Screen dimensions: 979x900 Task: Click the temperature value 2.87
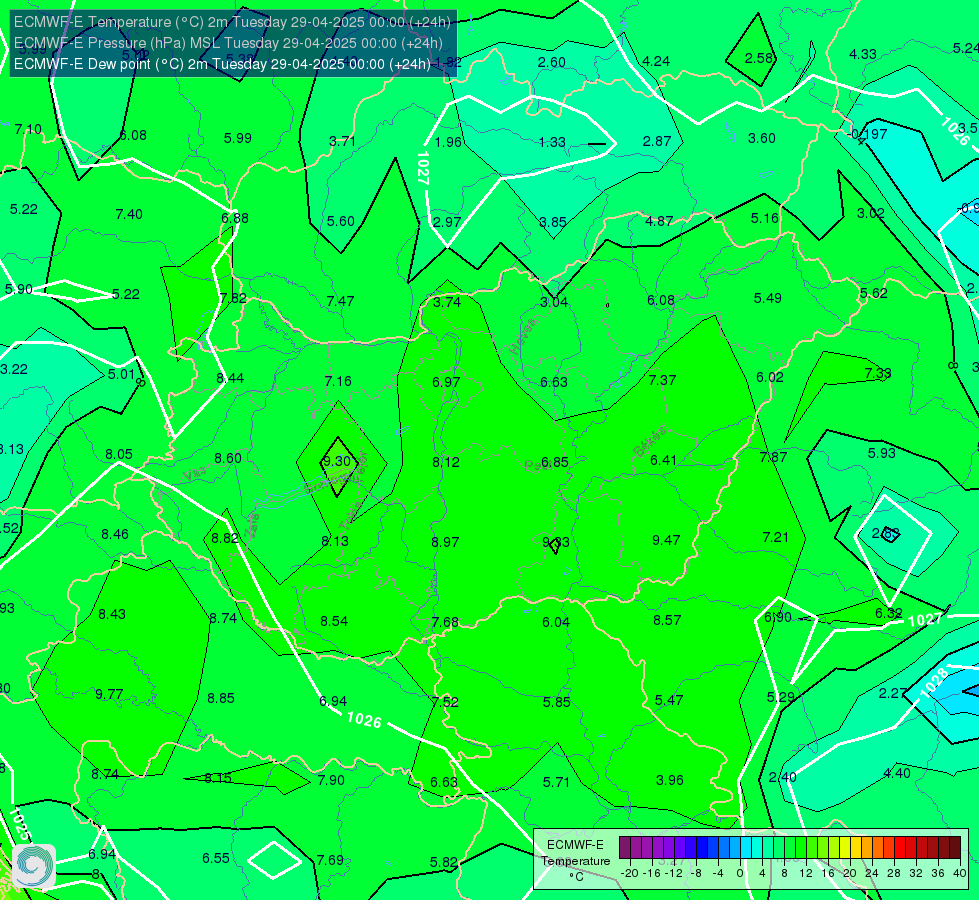(657, 141)
